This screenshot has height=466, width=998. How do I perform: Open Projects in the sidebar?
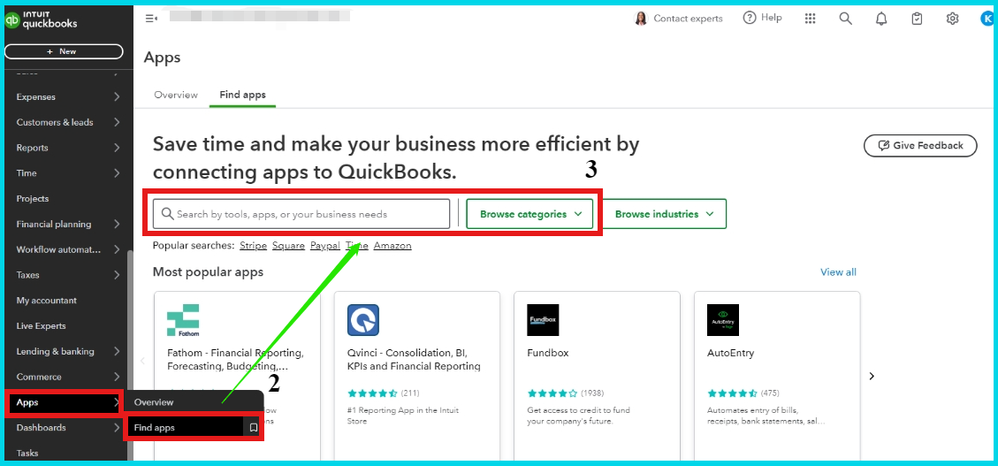[x=32, y=199]
